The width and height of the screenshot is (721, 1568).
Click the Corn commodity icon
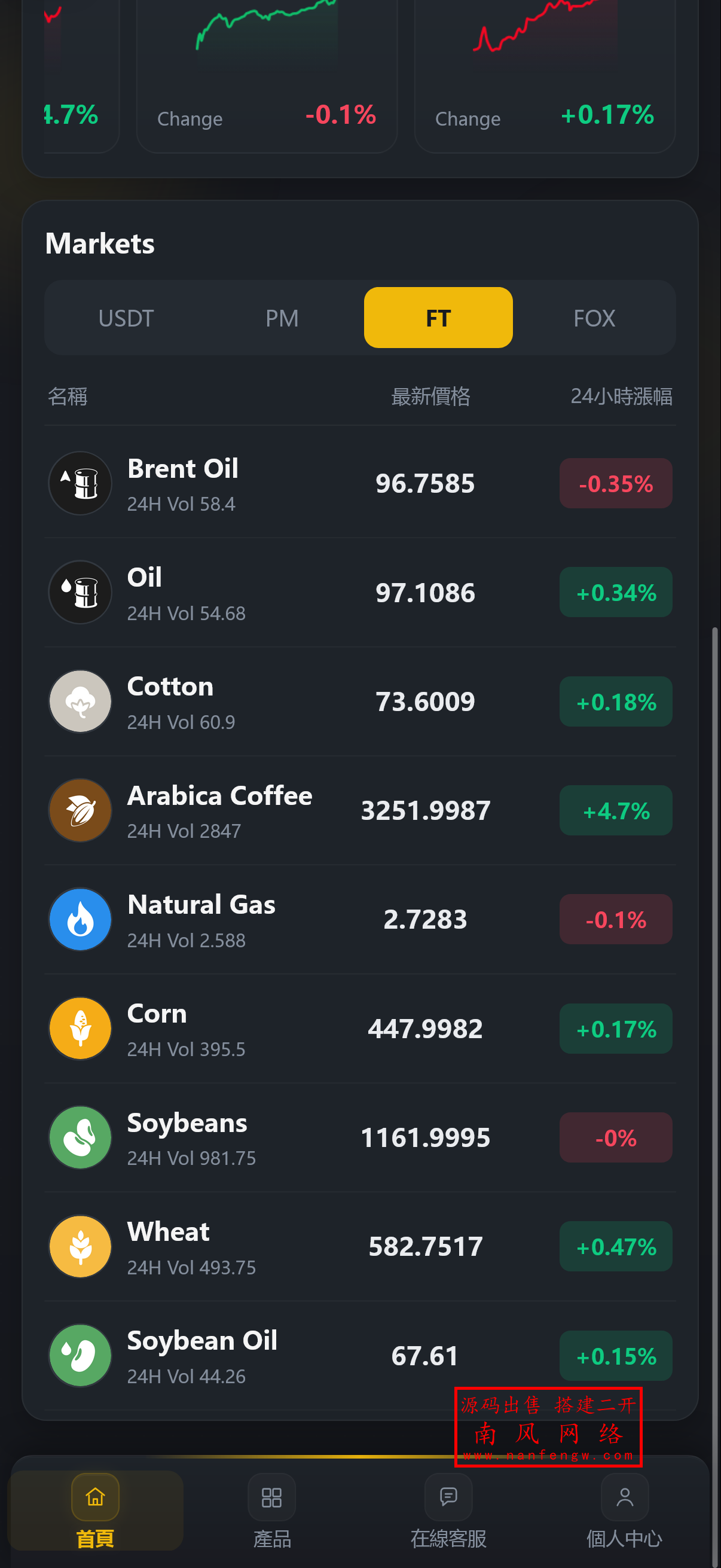tap(80, 1028)
